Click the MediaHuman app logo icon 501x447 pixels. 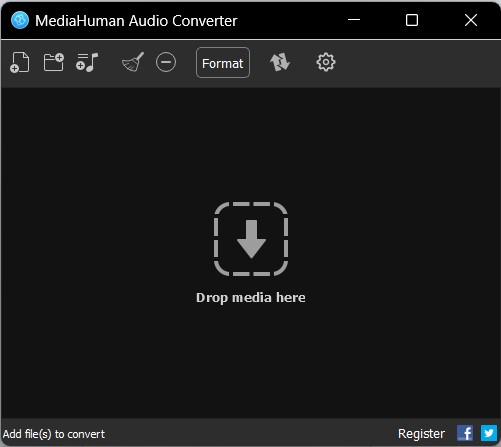coord(20,20)
